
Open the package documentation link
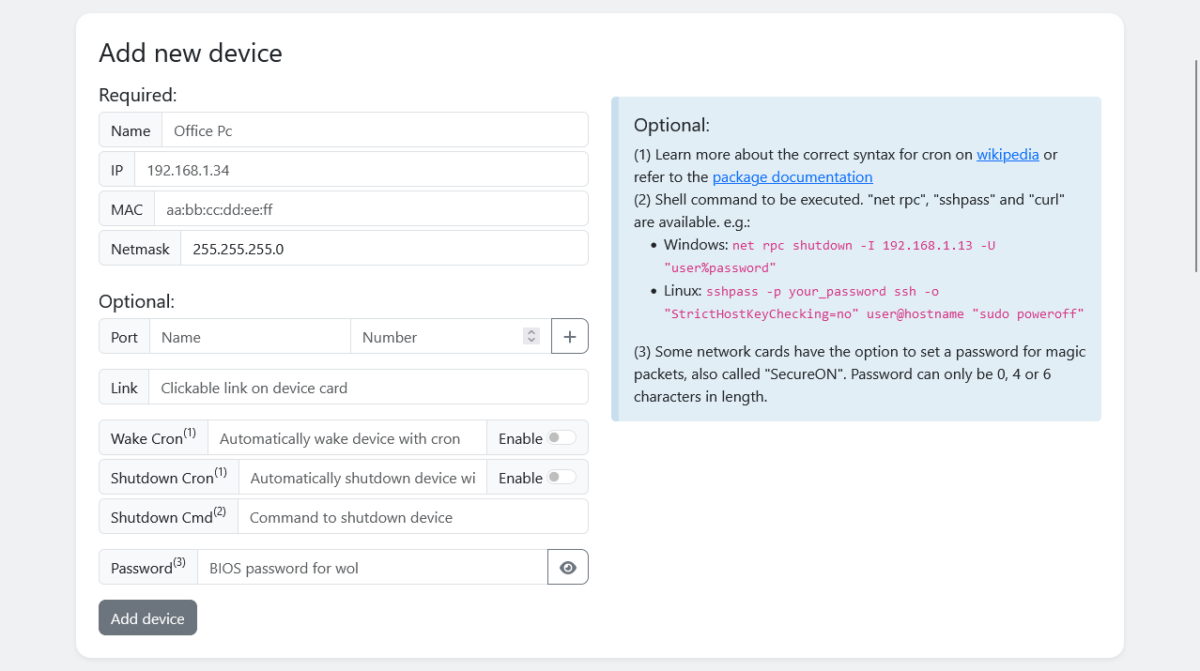pyautogui.click(x=792, y=177)
